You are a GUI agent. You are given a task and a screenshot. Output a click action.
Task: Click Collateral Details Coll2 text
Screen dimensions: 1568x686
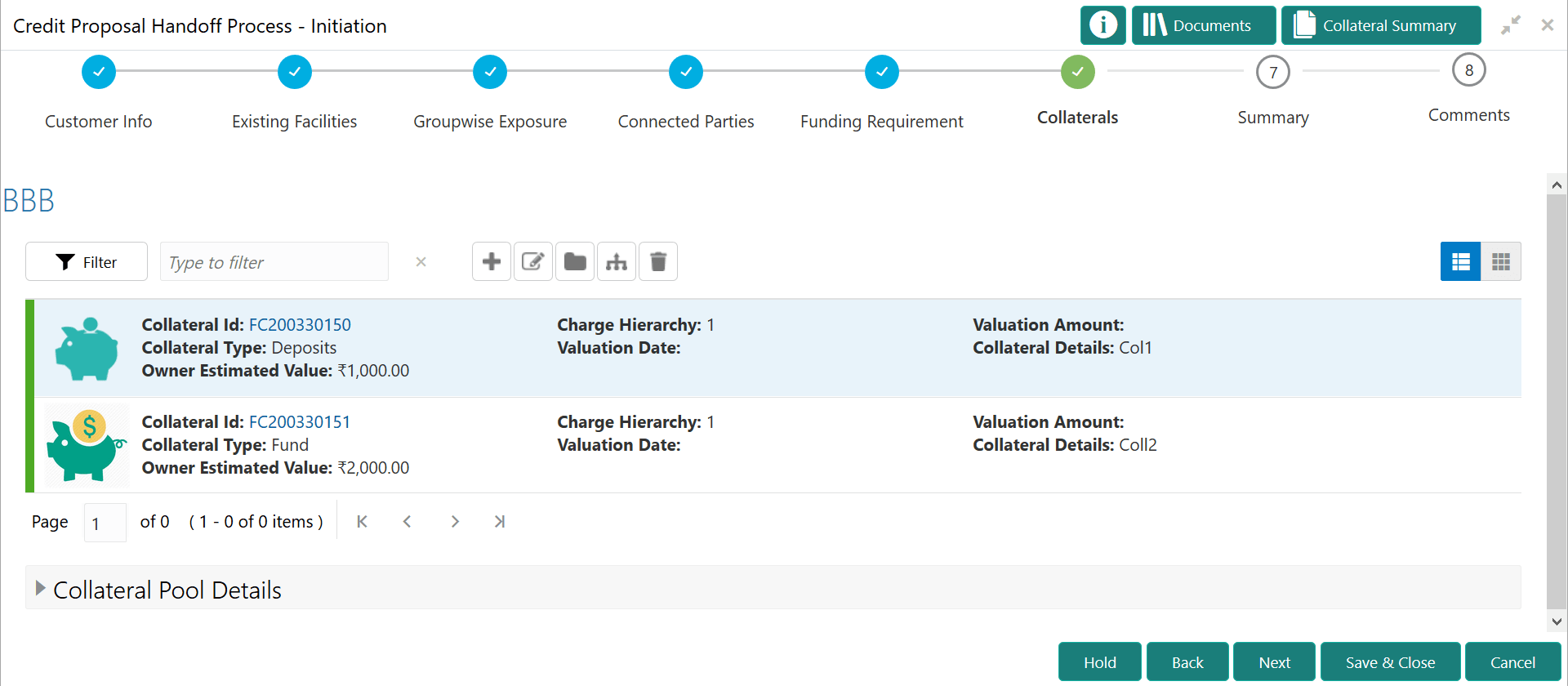pyautogui.click(x=1065, y=445)
